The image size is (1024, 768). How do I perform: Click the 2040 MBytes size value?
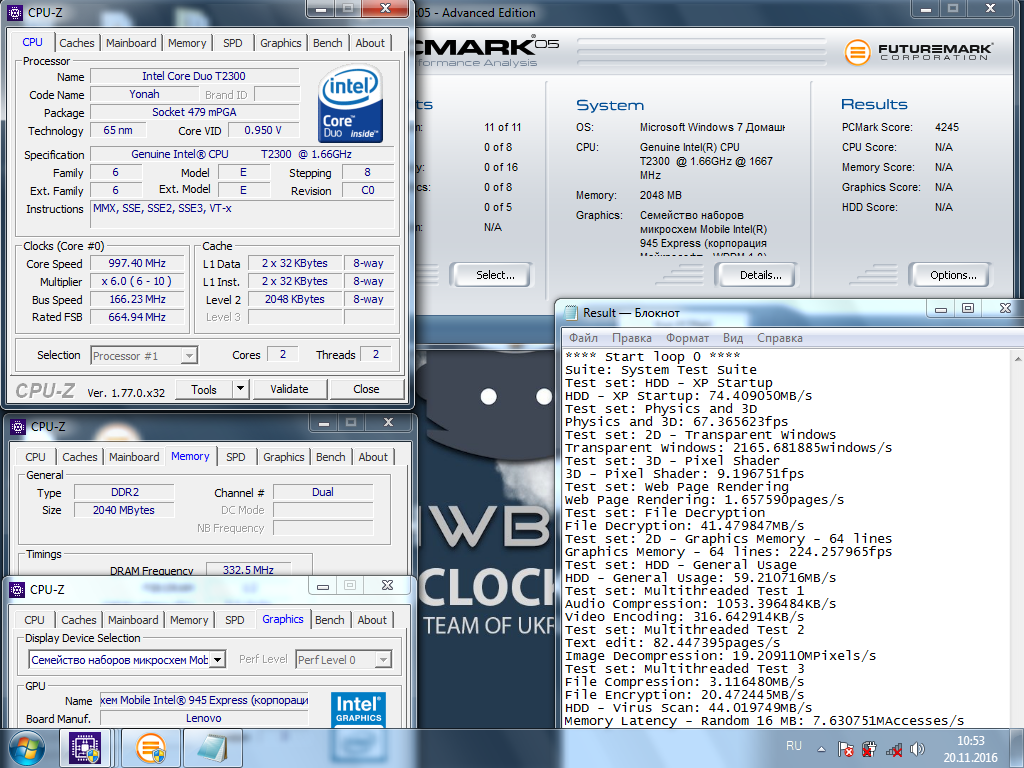(x=125, y=510)
